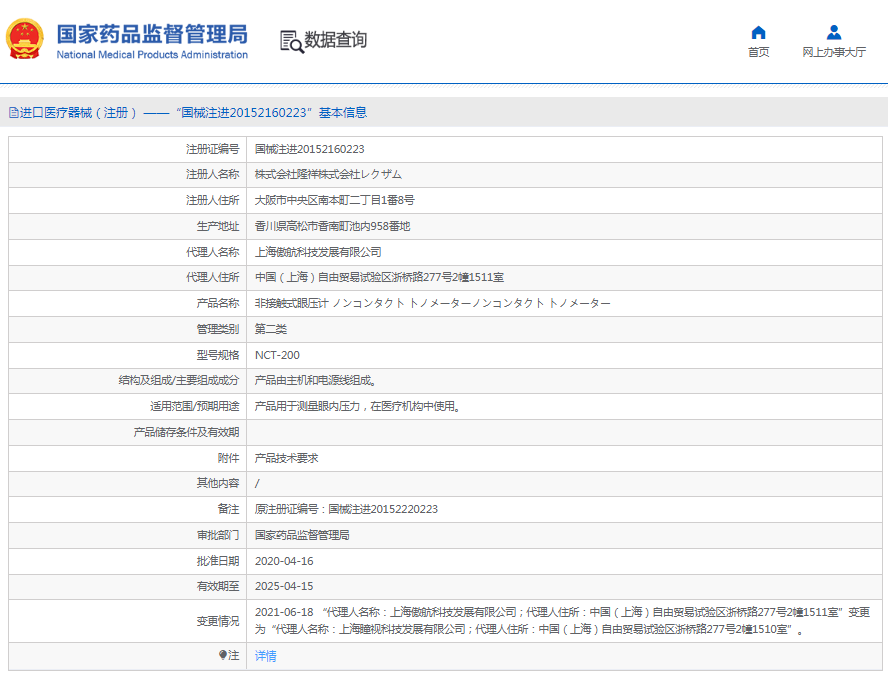888x680 pixels.
Task: Select expiry date 2025-04-15
Action: coord(284,586)
